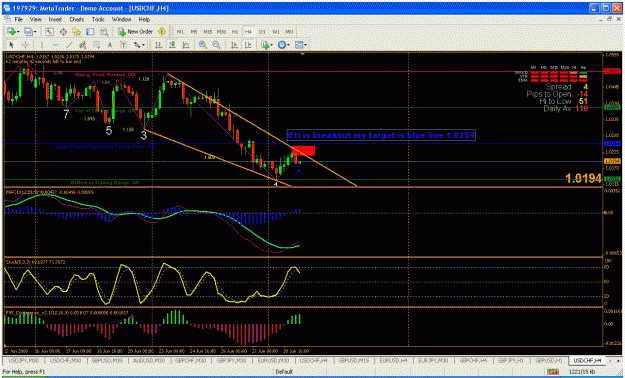
Task: Switch to the GBPJPY,H1 chart tab
Action: point(510,361)
